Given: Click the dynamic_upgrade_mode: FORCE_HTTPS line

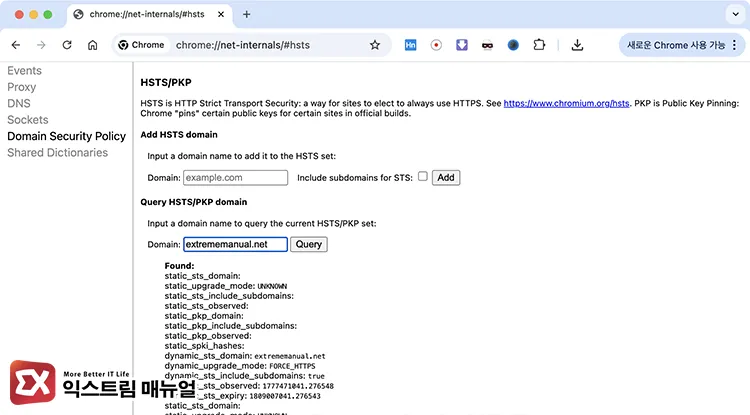Looking at the screenshot, I should (x=240, y=366).
